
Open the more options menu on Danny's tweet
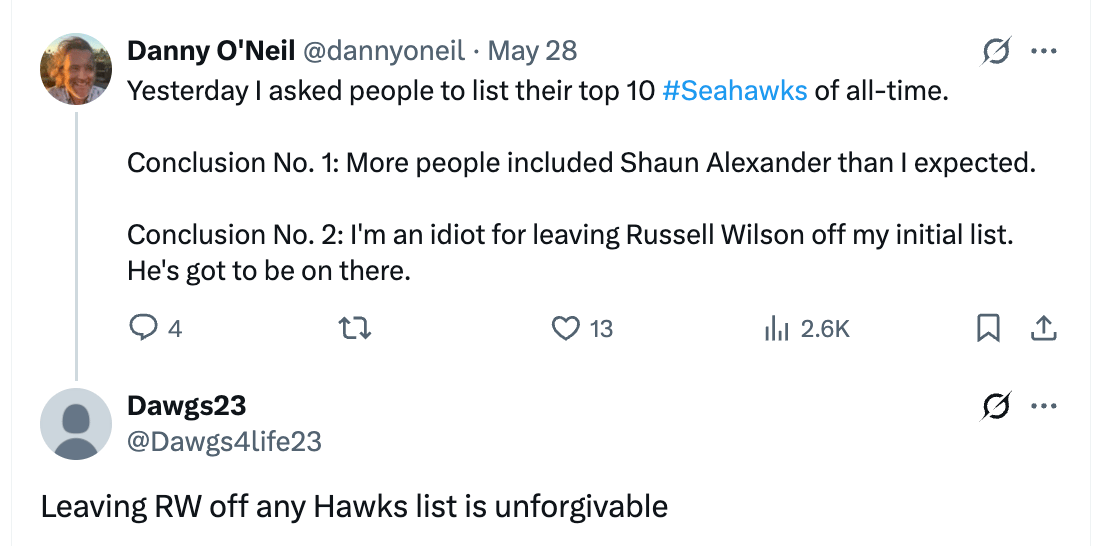[x=1043, y=50]
